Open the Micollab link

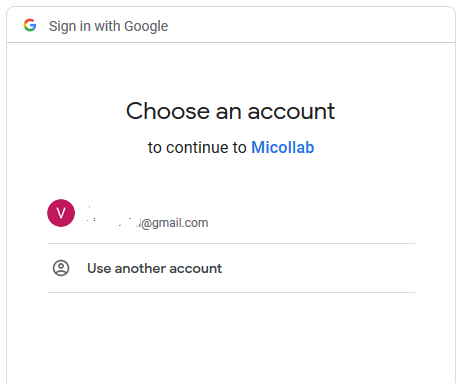click(x=282, y=147)
